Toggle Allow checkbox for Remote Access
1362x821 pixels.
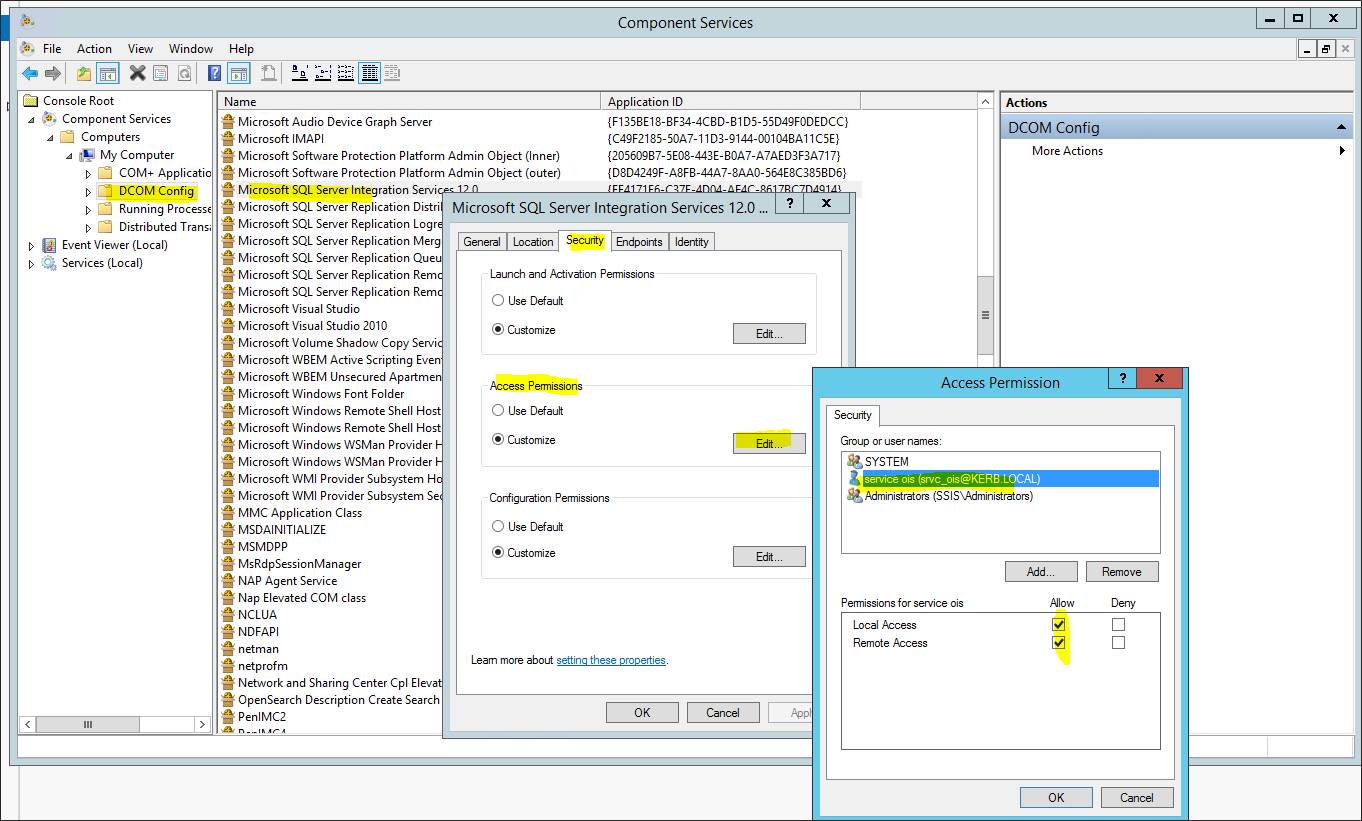click(x=1059, y=642)
